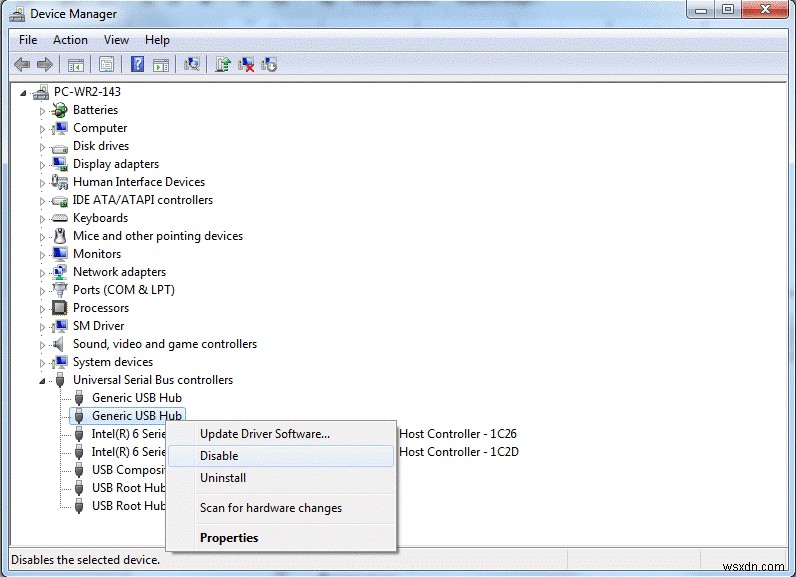
Task: Toggle the console tree pane toolbar icon
Action: 76,65
